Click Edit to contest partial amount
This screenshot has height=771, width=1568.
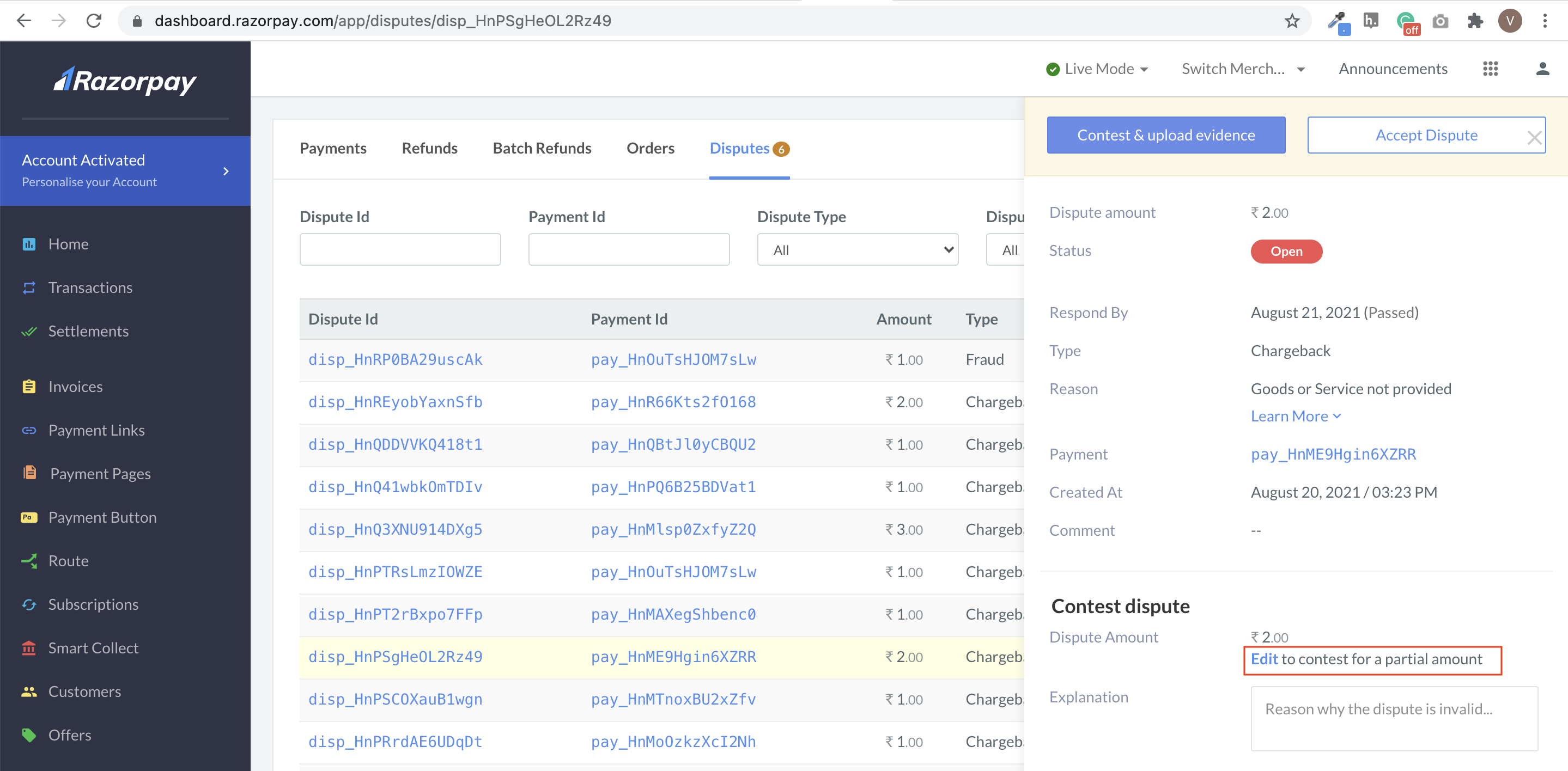point(1263,659)
